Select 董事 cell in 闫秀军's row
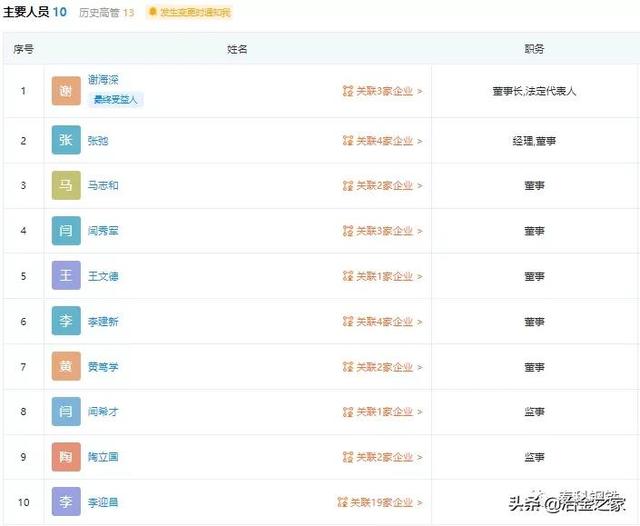640x526 pixels. pyautogui.click(x=534, y=231)
